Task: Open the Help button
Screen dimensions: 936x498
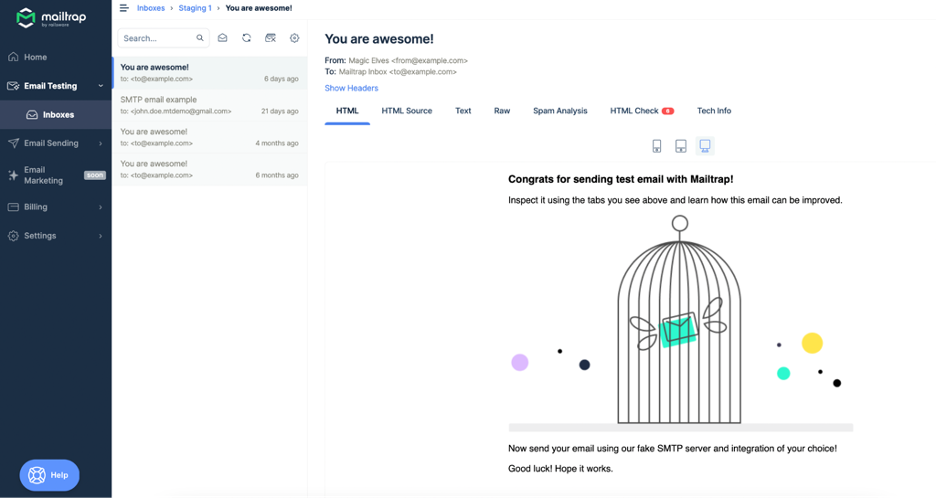Action: coord(50,475)
